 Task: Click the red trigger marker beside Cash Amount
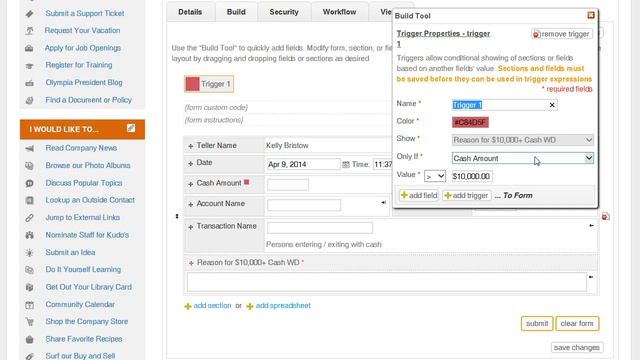(x=247, y=182)
